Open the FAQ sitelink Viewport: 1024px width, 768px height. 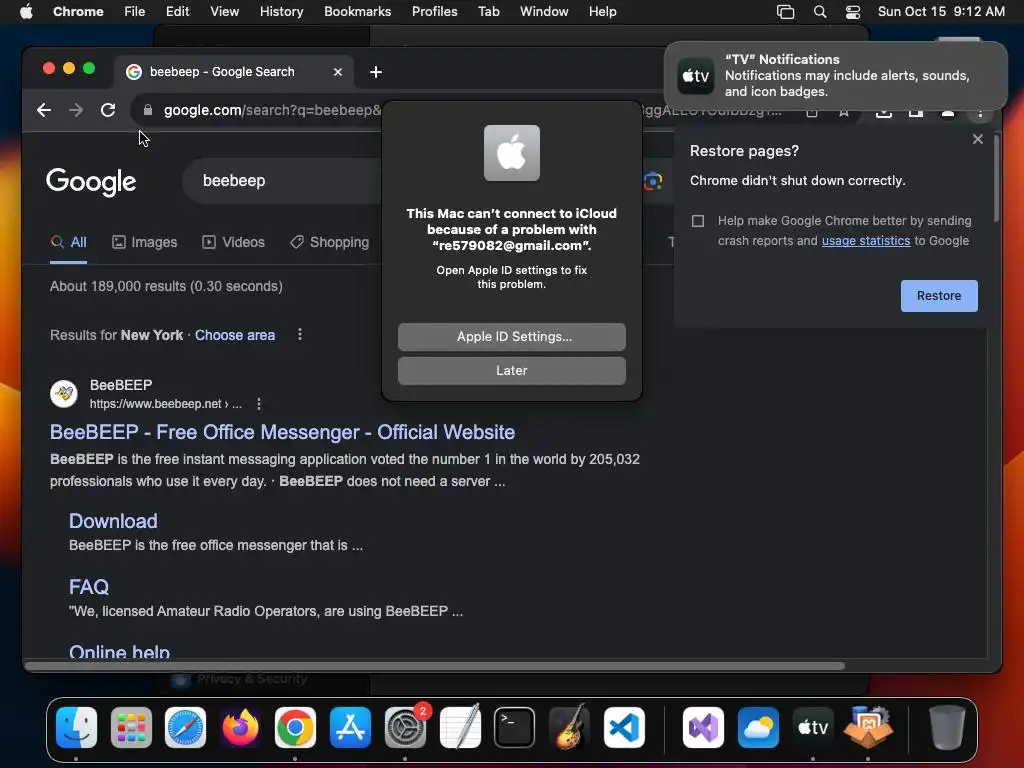pyautogui.click(x=89, y=587)
